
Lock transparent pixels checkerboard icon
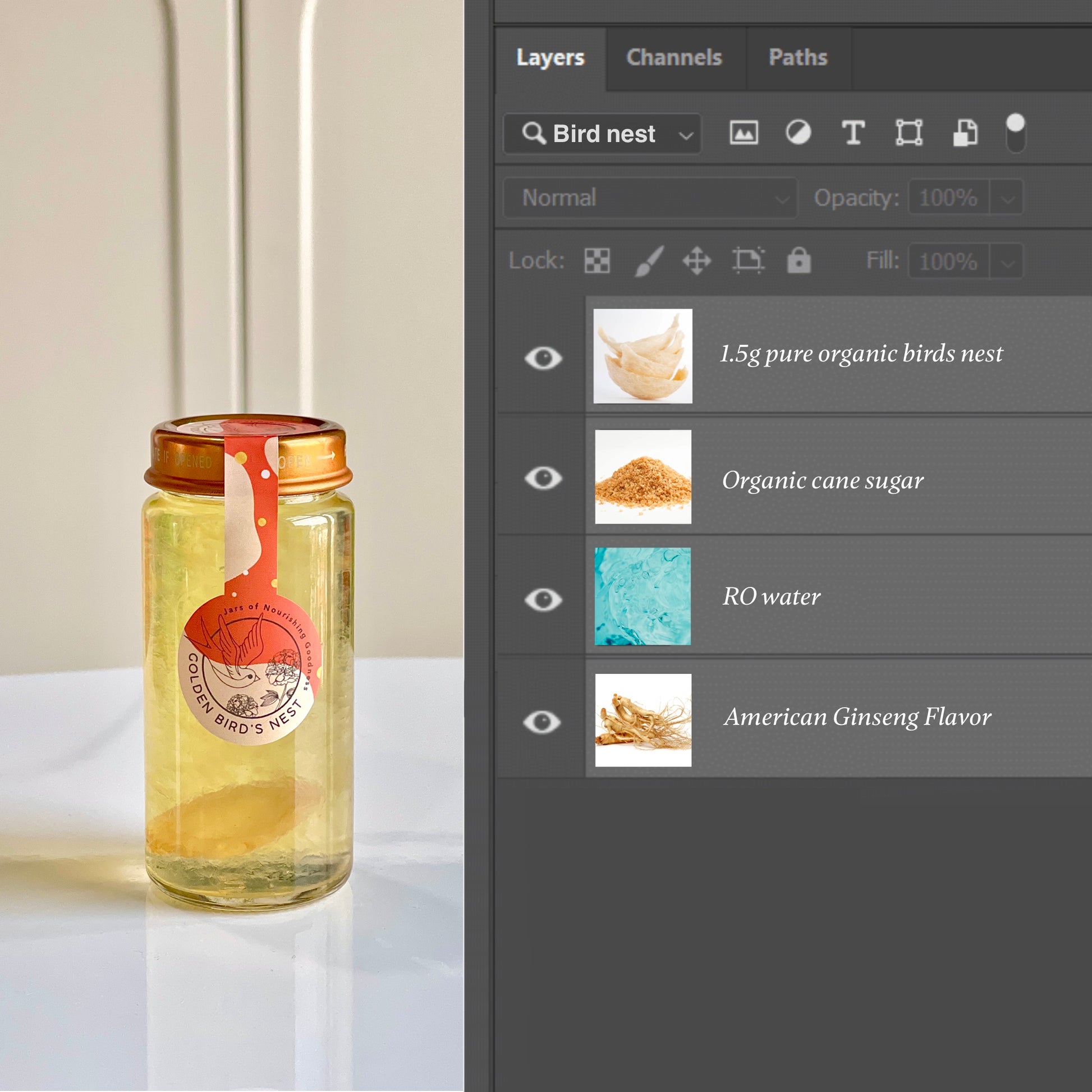[597, 261]
